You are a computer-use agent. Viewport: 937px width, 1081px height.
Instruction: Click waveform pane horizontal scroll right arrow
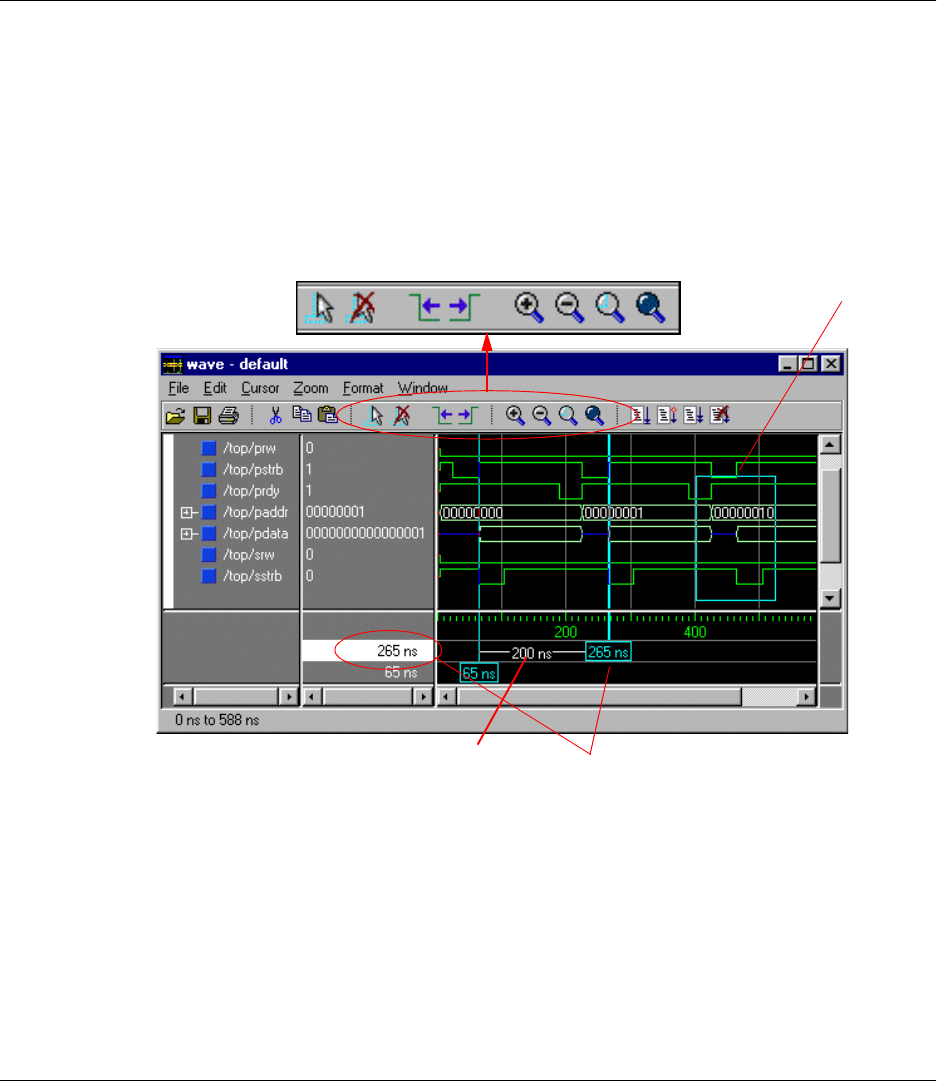[806, 697]
